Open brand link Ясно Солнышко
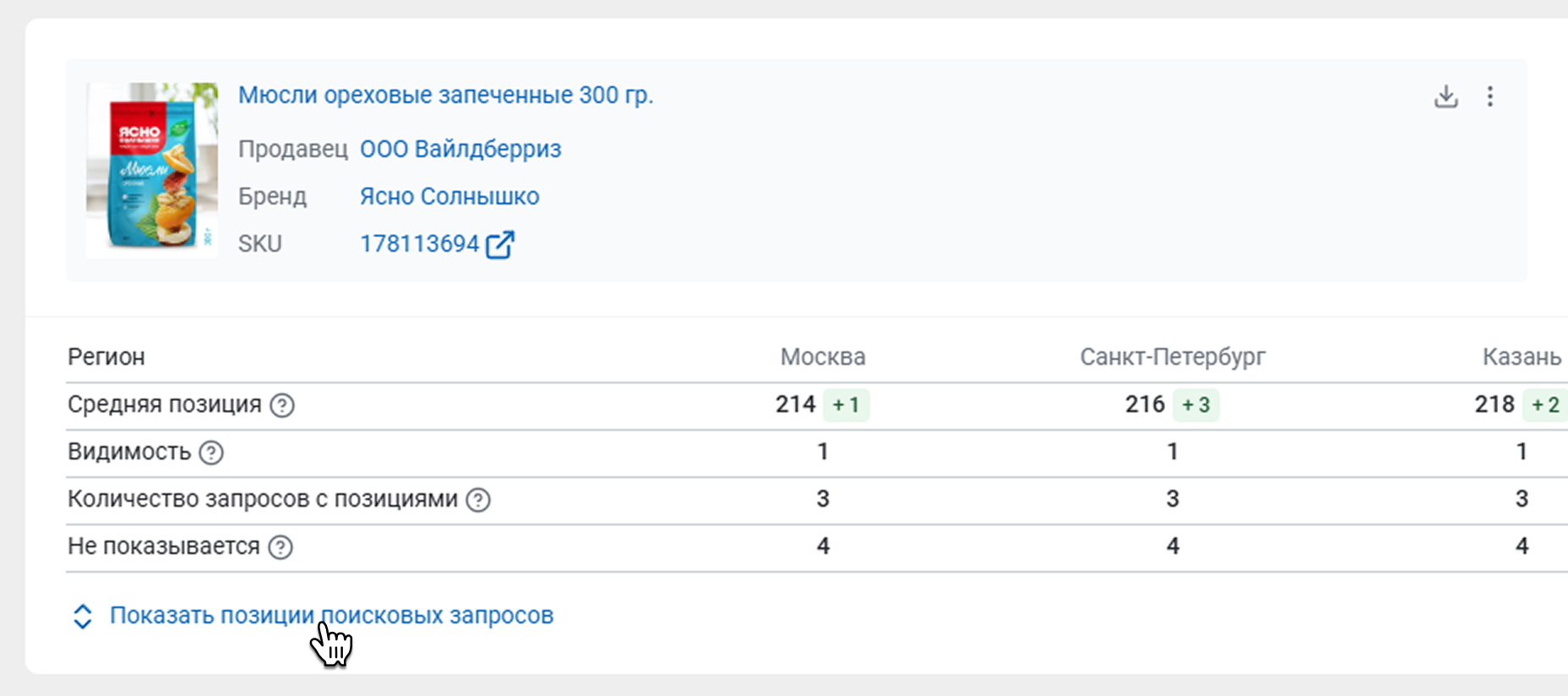Viewport: 1568px width, 696px height. point(449,197)
